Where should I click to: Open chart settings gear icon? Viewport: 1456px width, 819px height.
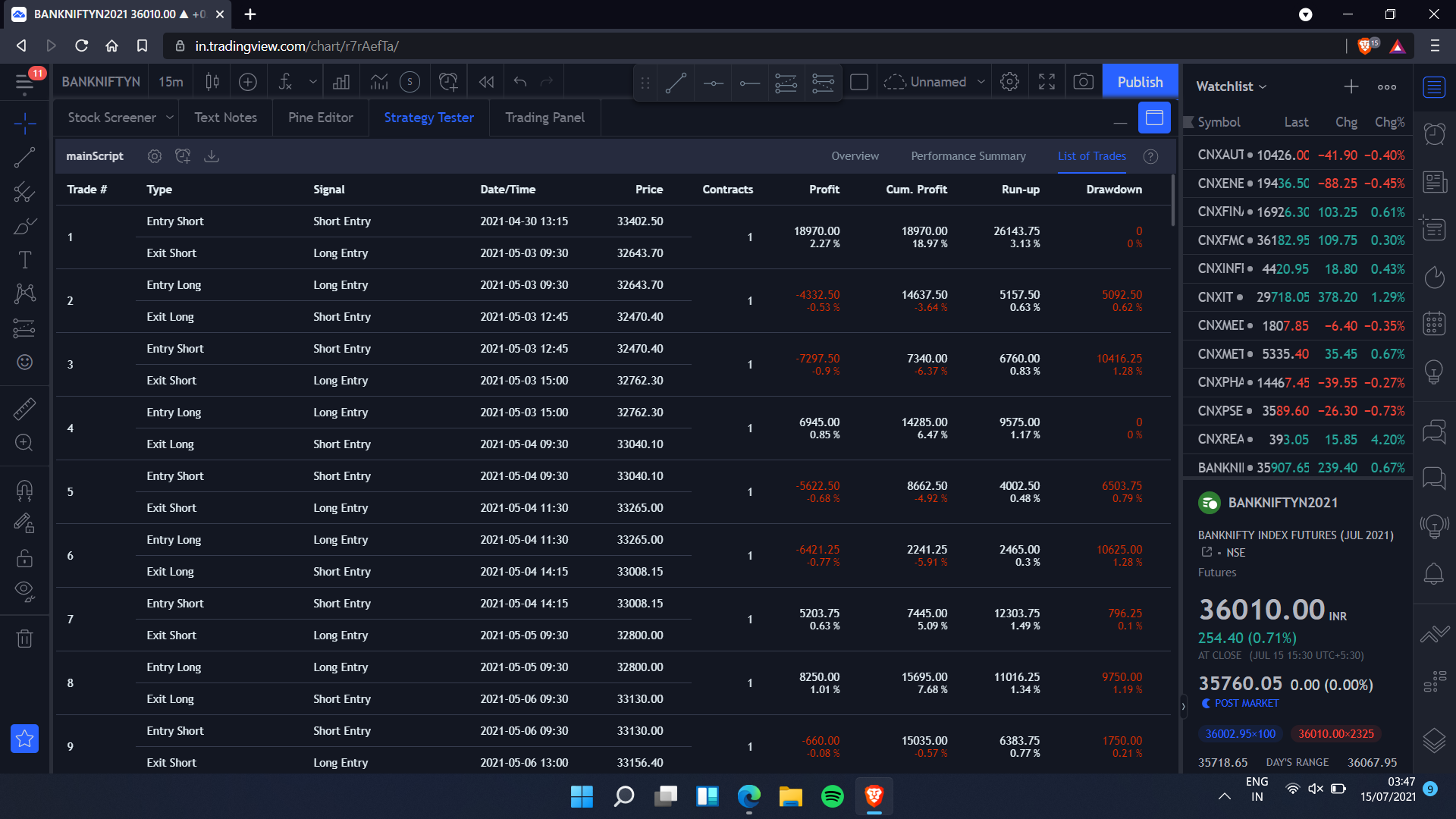(x=1009, y=82)
